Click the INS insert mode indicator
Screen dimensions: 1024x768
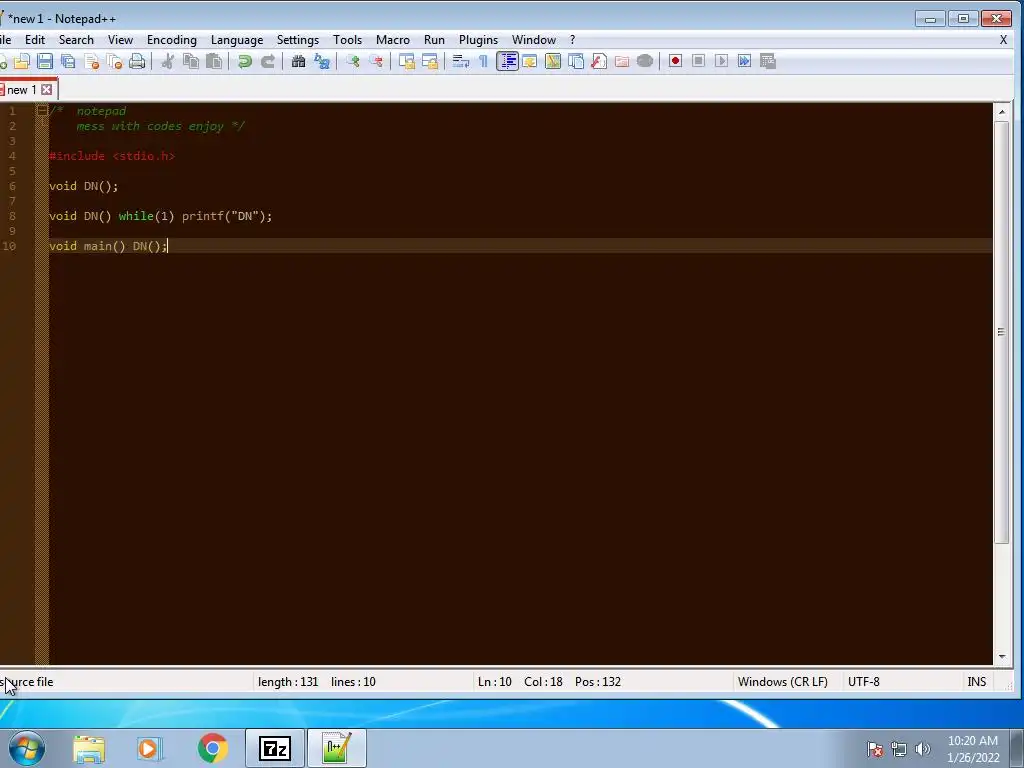976,682
